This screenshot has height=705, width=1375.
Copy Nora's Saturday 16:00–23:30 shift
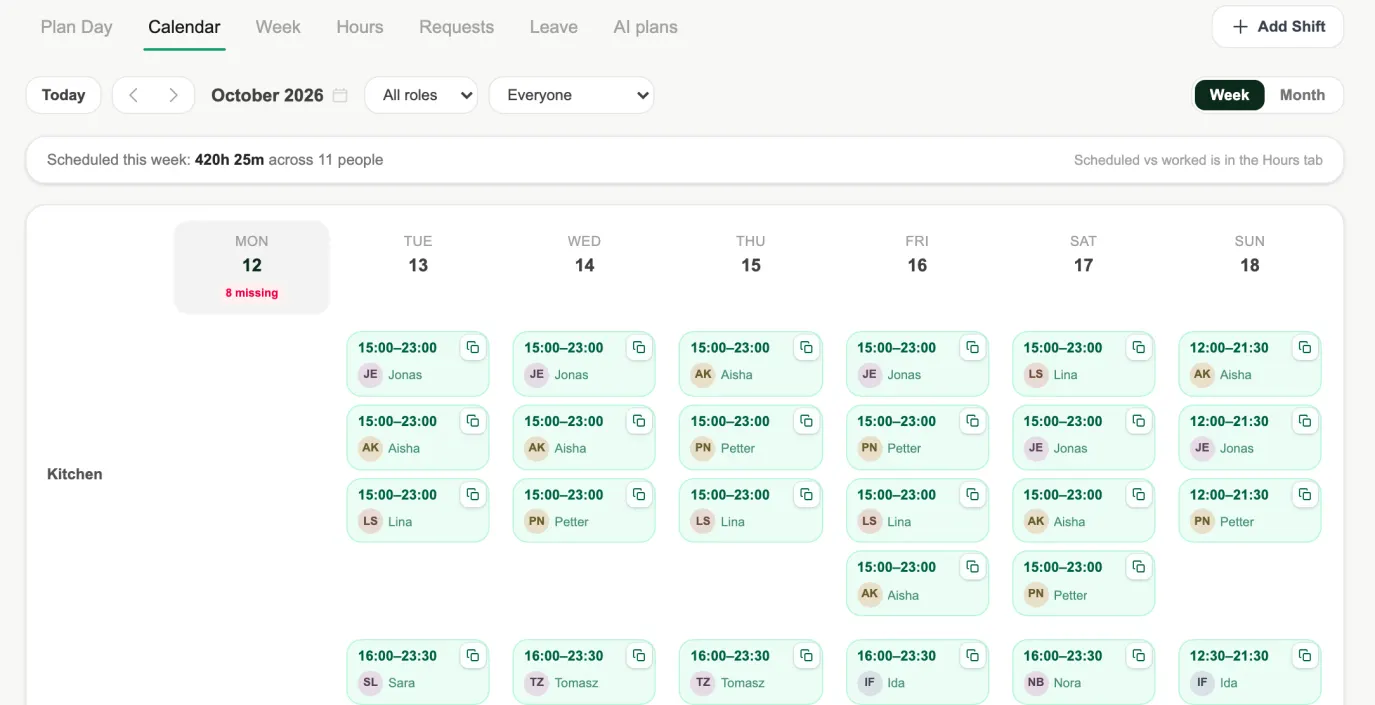click(1138, 656)
